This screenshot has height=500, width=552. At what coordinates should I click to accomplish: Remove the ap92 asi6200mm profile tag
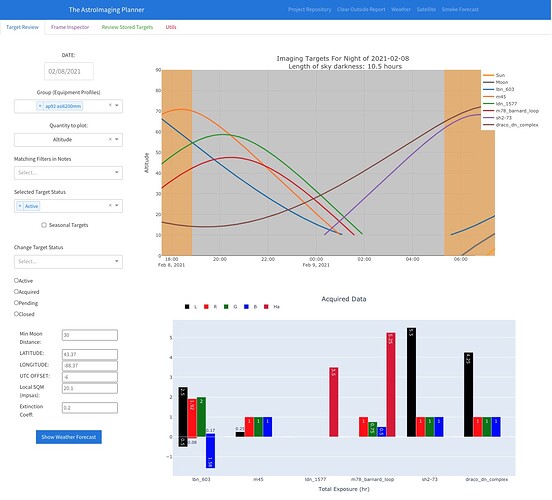(40, 106)
